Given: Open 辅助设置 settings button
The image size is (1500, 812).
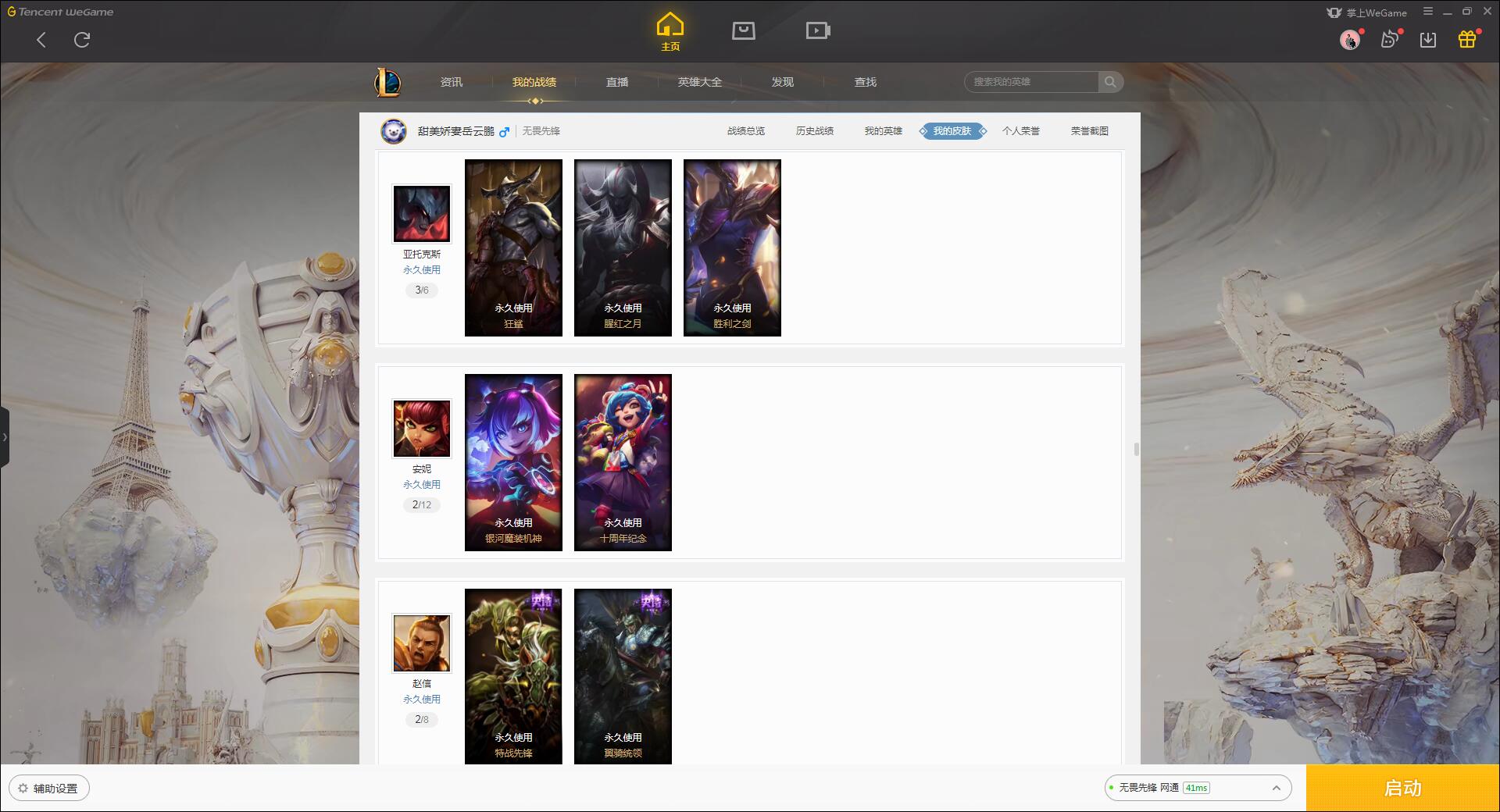Looking at the screenshot, I should tap(48, 789).
